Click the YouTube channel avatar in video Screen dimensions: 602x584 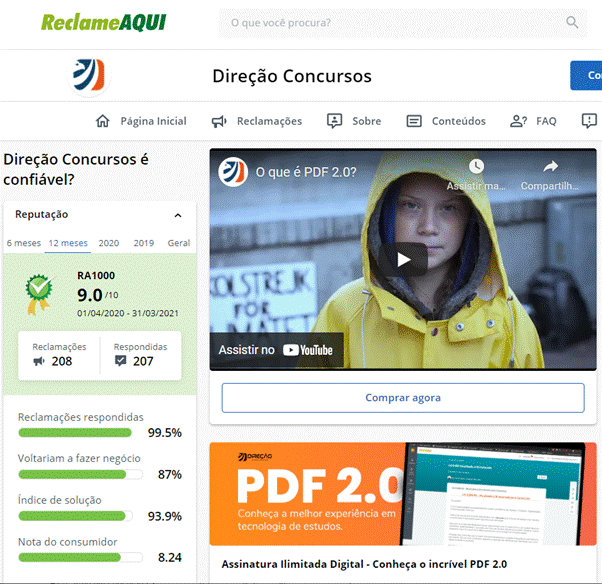coord(234,171)
